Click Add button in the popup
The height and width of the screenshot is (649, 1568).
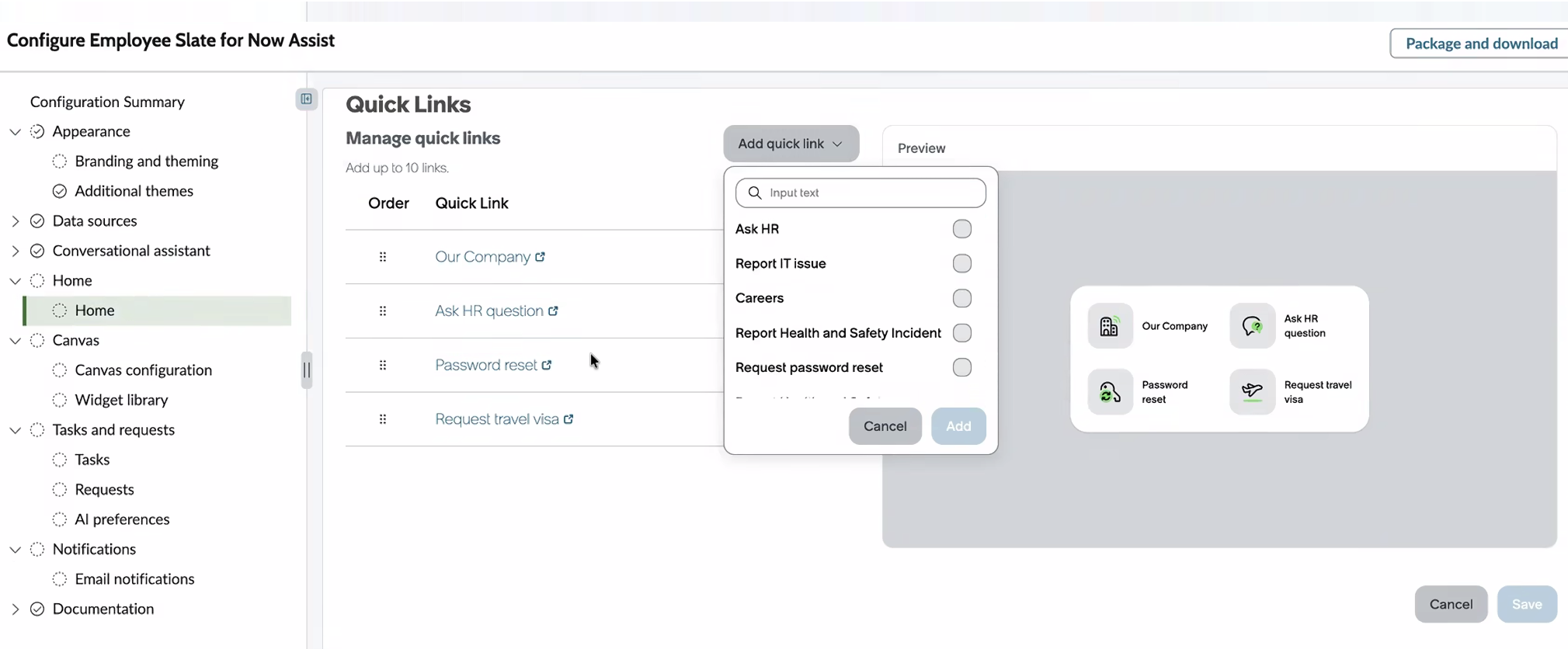click(x=958, y=426)
